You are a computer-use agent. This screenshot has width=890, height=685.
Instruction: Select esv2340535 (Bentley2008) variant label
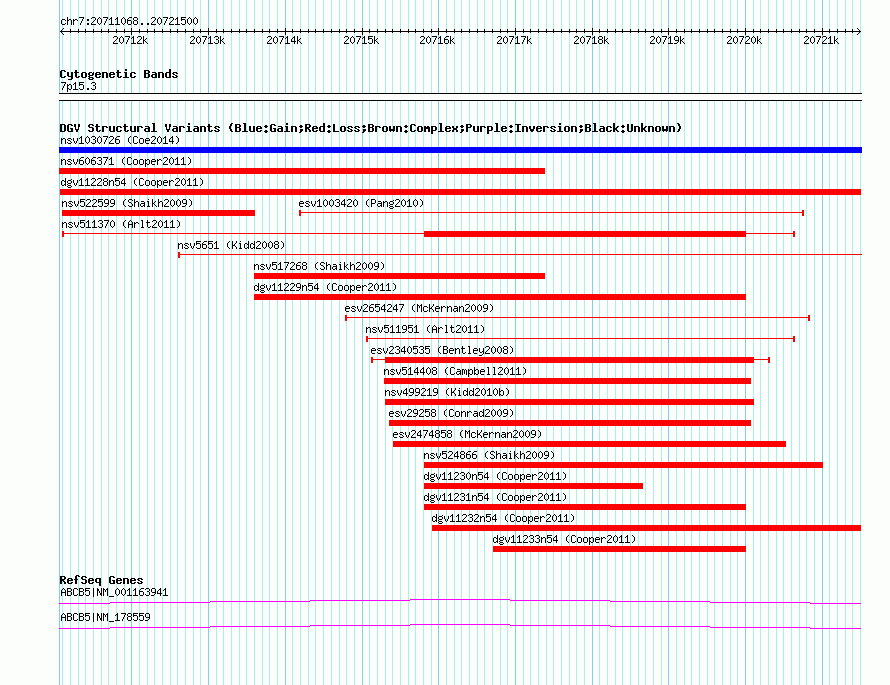click(x=442, y=350)
